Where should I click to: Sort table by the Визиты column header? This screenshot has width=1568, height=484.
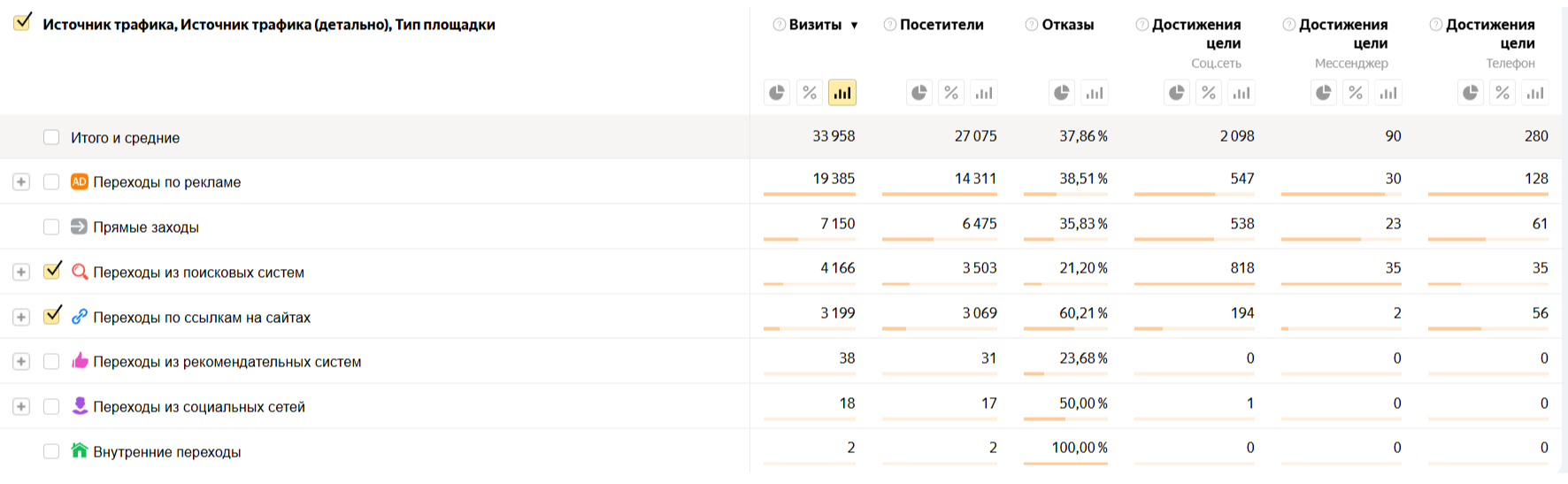pyautogui.click(x=815, y=25)
